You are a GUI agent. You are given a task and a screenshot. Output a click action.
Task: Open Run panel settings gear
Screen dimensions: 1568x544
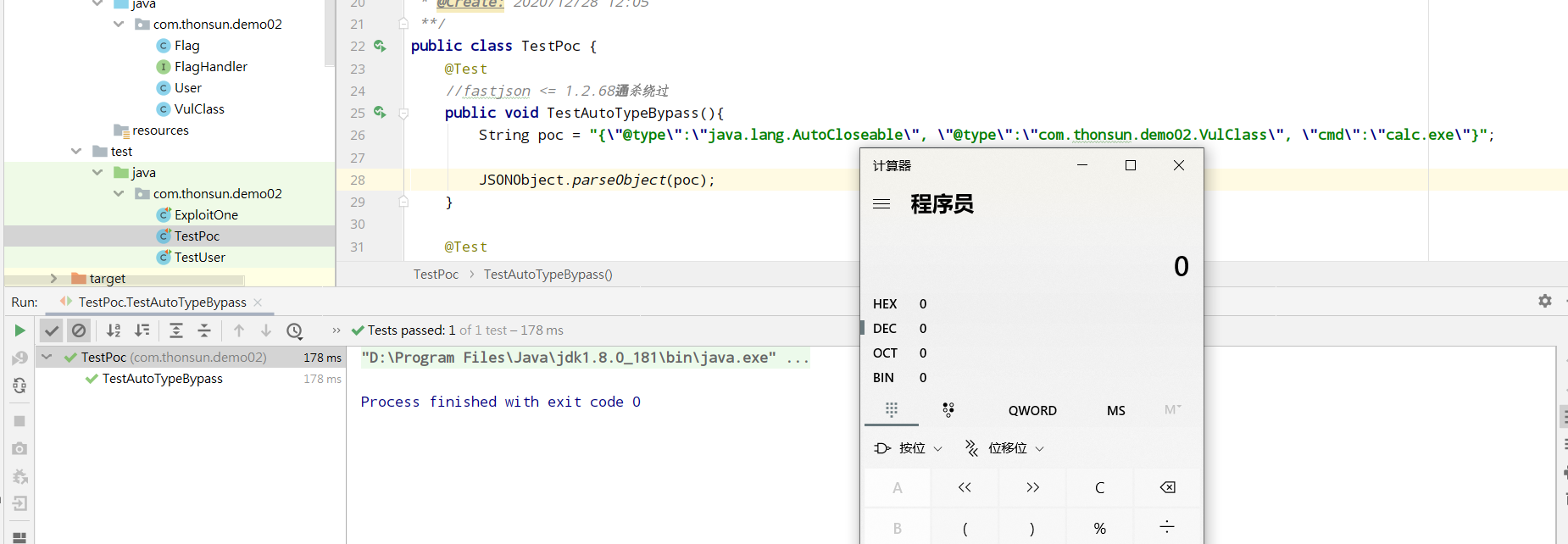(x=1545, y=301)
